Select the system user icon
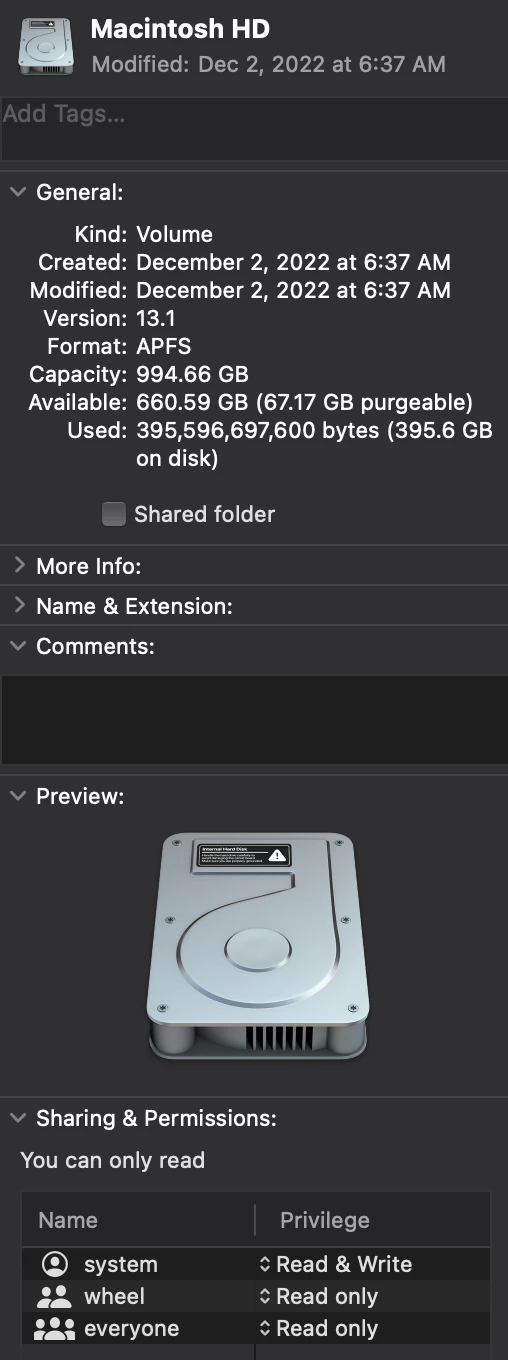508x1360 pixels. tap(54, 1264)
